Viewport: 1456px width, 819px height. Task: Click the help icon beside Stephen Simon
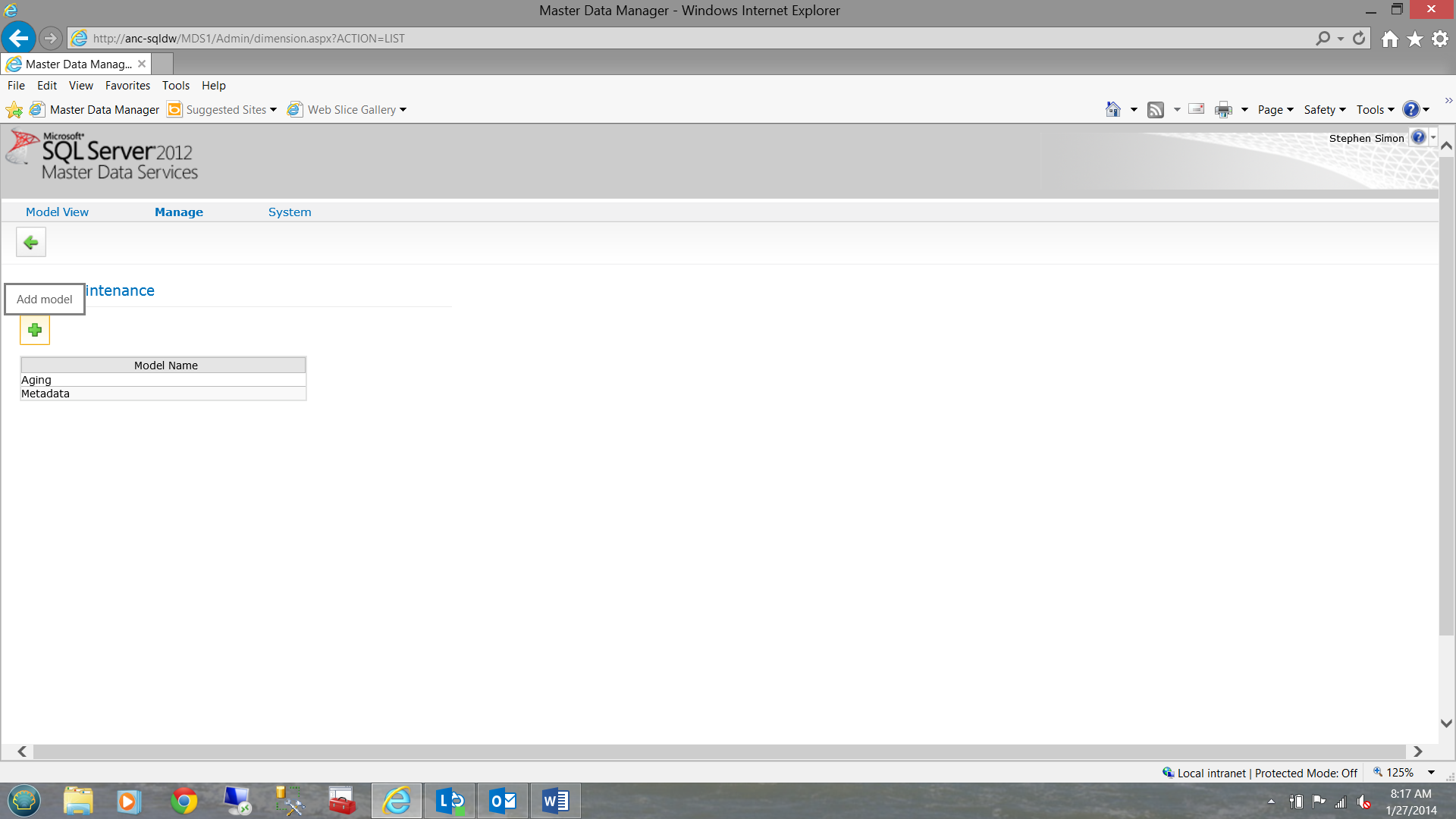1418,137
